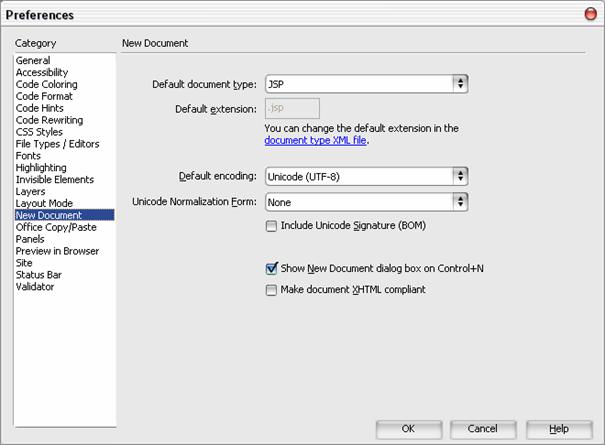Uncheck Show New Document dialog box option
The height and width of the screenshot is (445, 605).
click(271, 269)
